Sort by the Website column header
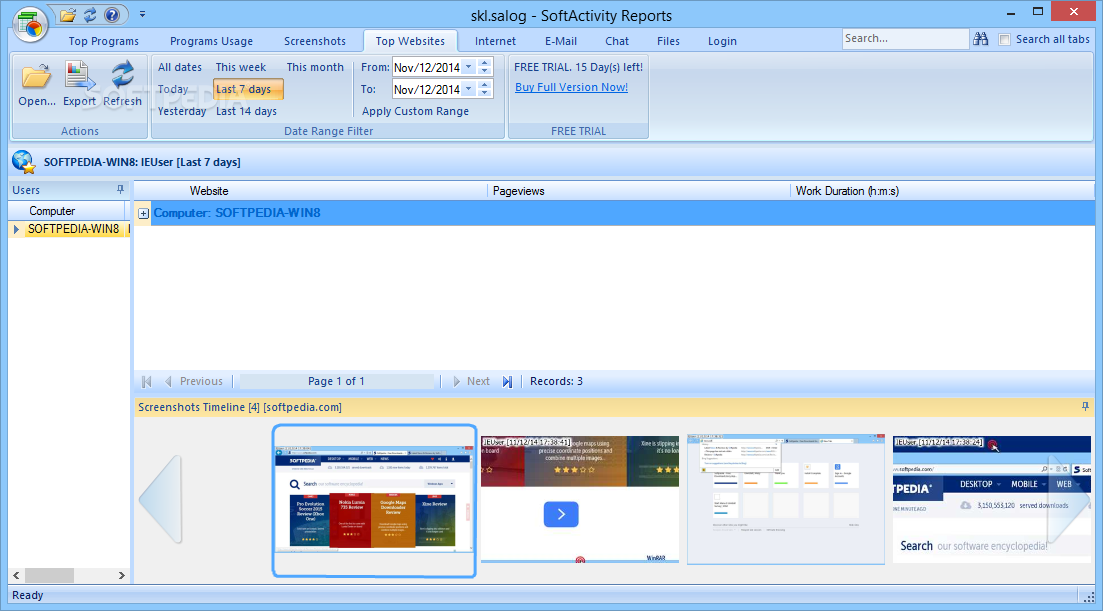The width and height of the screenshot is (1103, 611). 209,191
